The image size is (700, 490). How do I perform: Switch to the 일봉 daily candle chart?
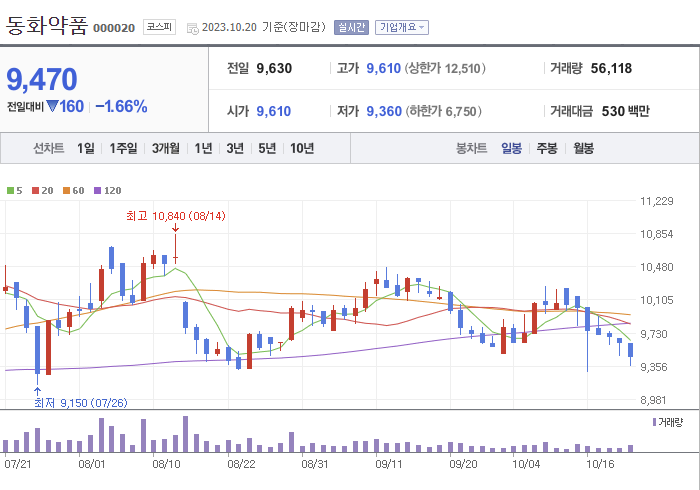point(511,148)
